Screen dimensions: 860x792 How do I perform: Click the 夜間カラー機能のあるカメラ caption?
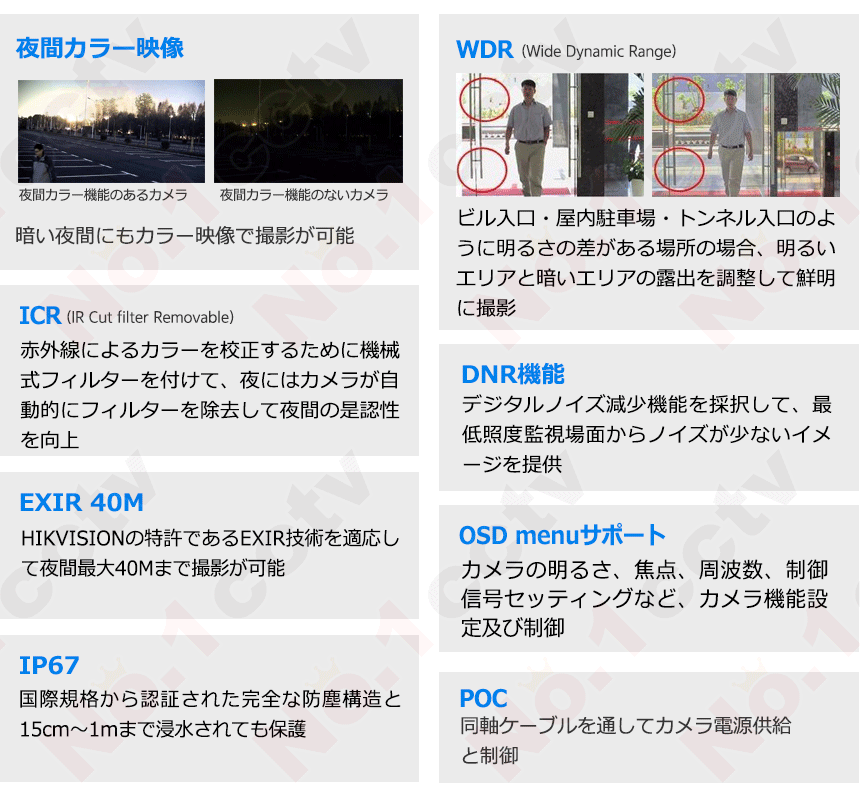point(103,195)
